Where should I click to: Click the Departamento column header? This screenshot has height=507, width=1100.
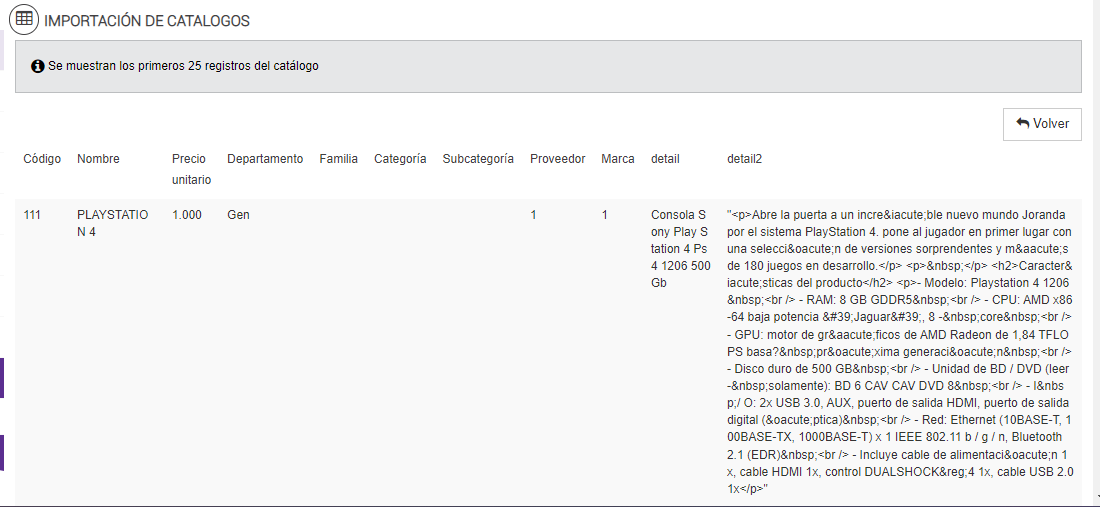point(265,159)
